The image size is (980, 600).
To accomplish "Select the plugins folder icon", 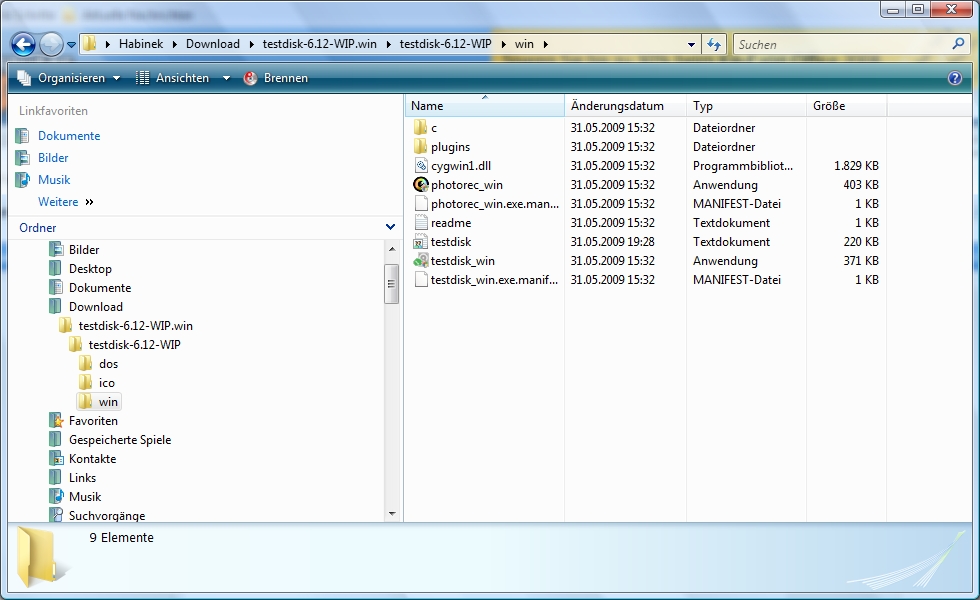I will point(420,146).
